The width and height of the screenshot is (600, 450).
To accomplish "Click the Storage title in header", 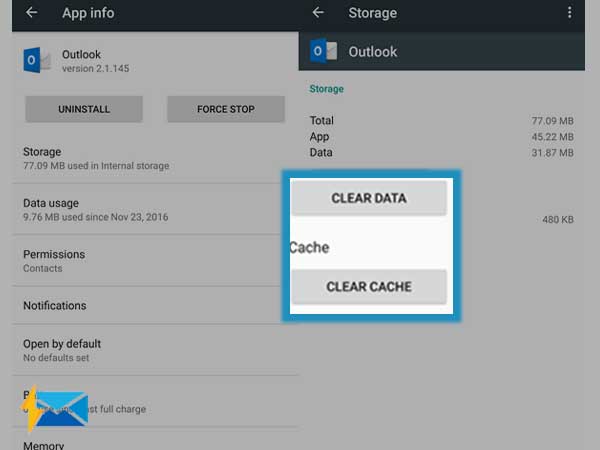I will coord(372,13).
